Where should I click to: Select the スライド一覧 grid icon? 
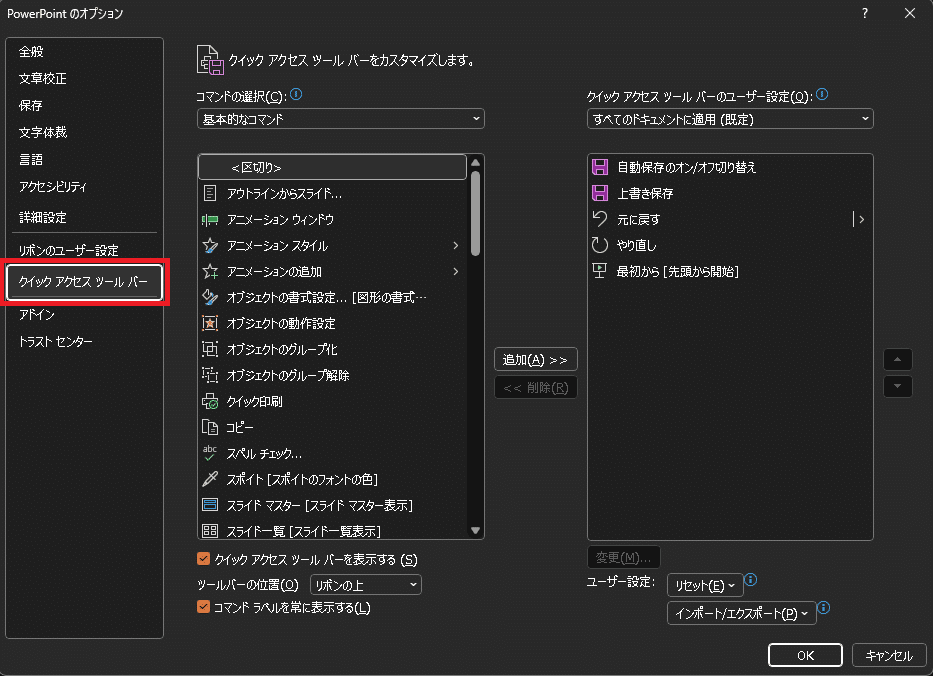(x=209, y=531)
